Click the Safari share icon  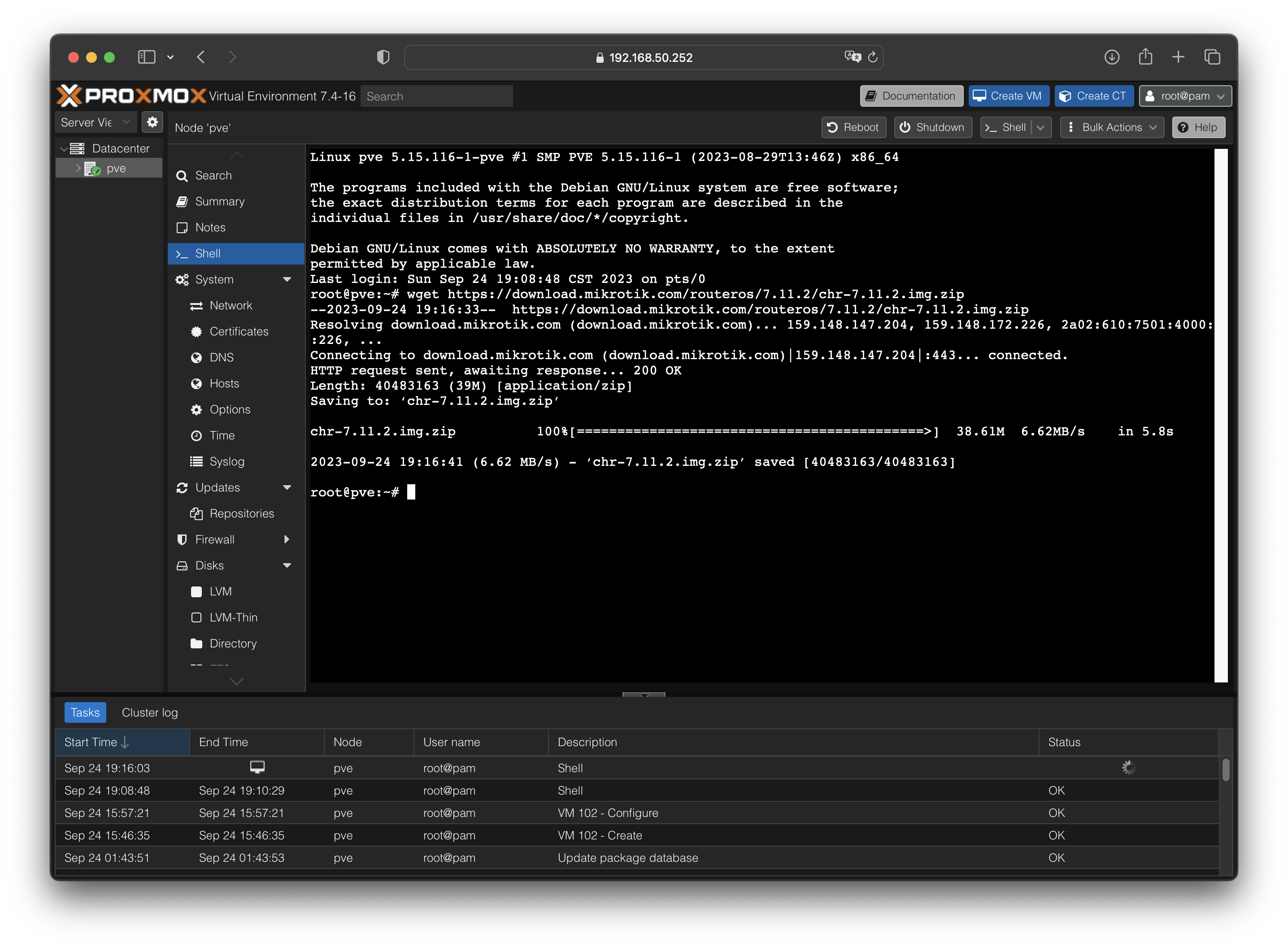[x=1144, y=57]
